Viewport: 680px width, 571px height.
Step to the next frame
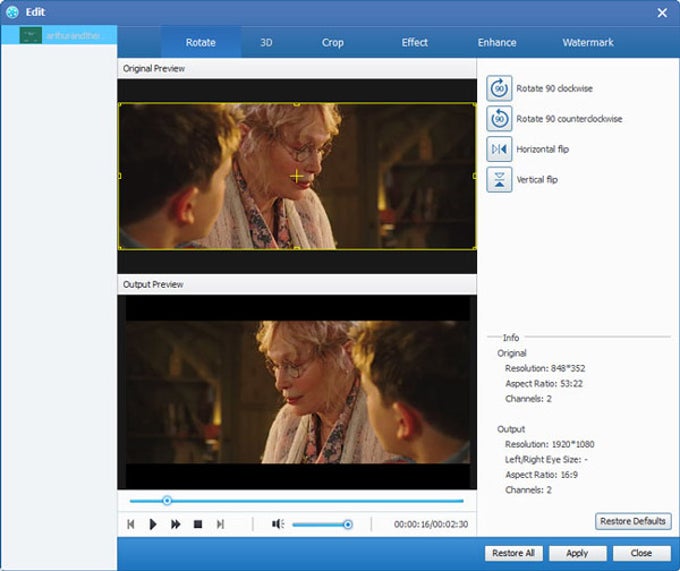[220, 524]
